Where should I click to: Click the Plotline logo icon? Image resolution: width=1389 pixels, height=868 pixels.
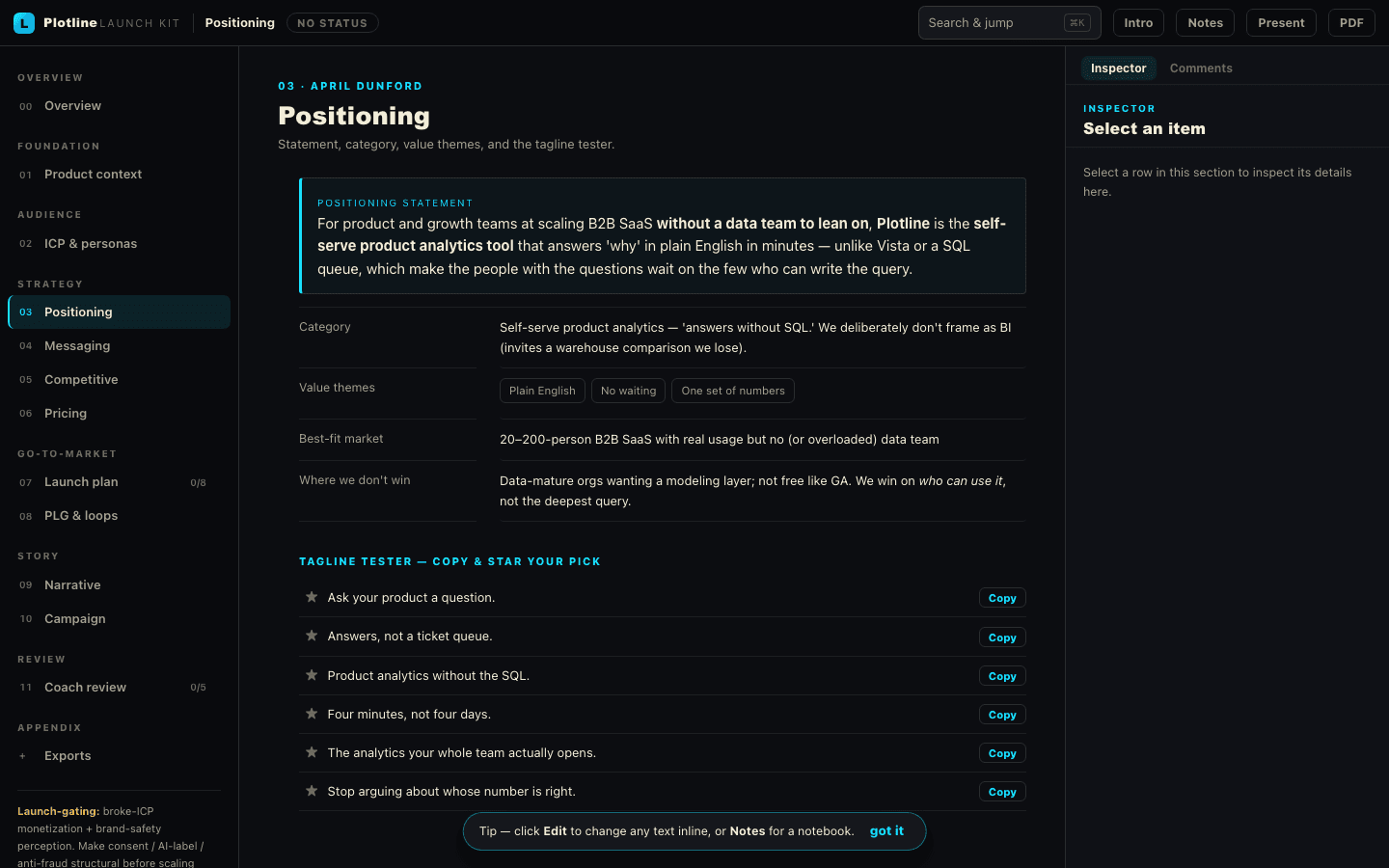[x=24, y=23]
